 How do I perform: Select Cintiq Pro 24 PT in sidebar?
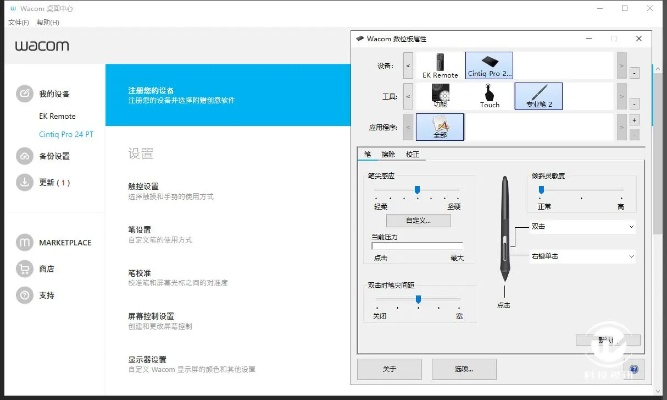point(66,134)
